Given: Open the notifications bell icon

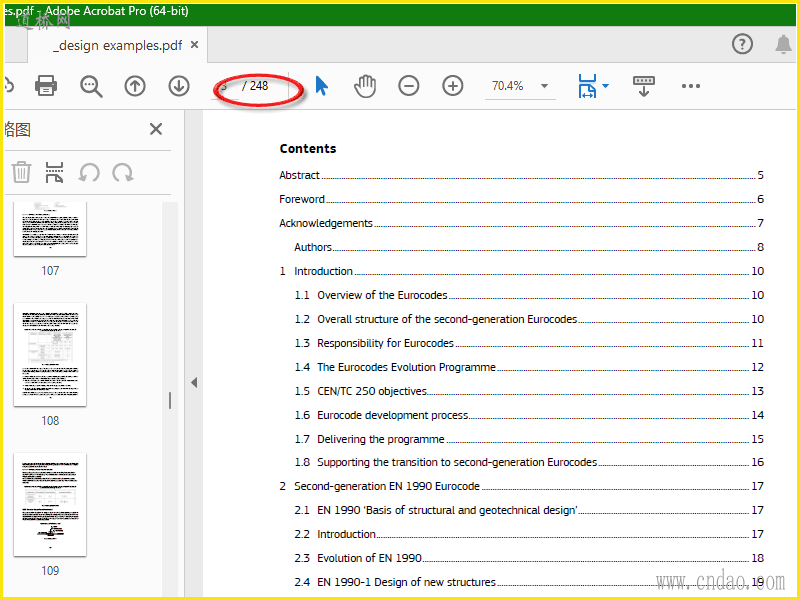Looking at the screenshot, I should coord(783,44).
